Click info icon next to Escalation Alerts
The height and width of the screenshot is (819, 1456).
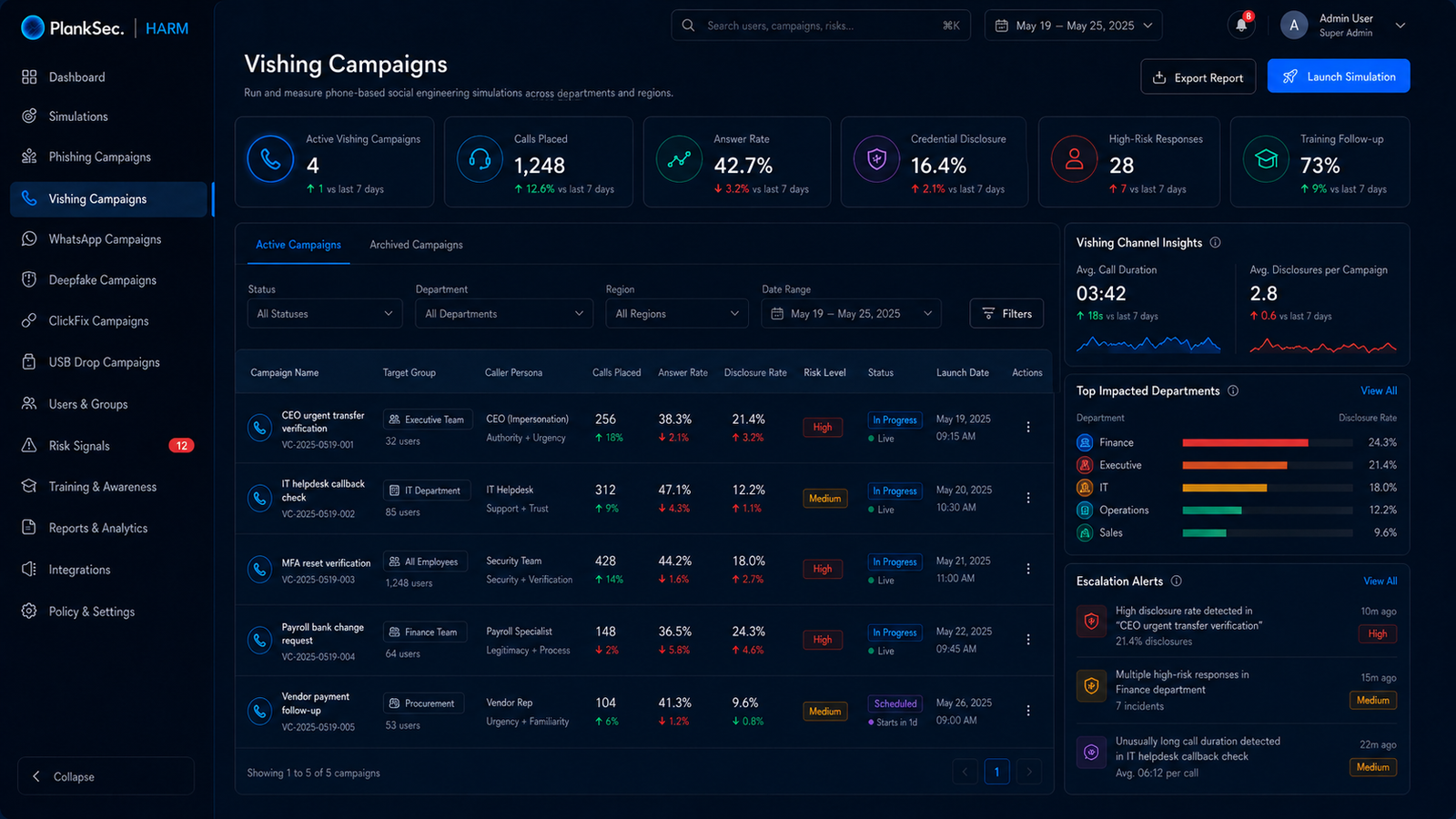coord(1176,581)
